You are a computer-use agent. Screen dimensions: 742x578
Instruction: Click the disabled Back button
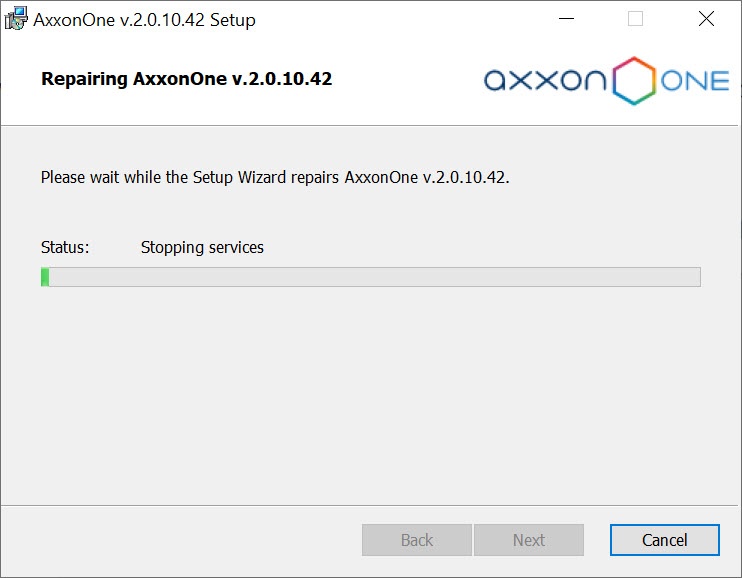coord(416,540)
